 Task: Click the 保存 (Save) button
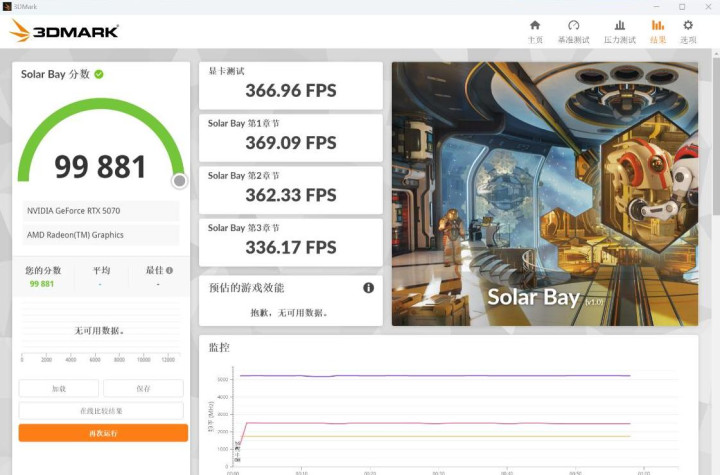pos(143,388)
